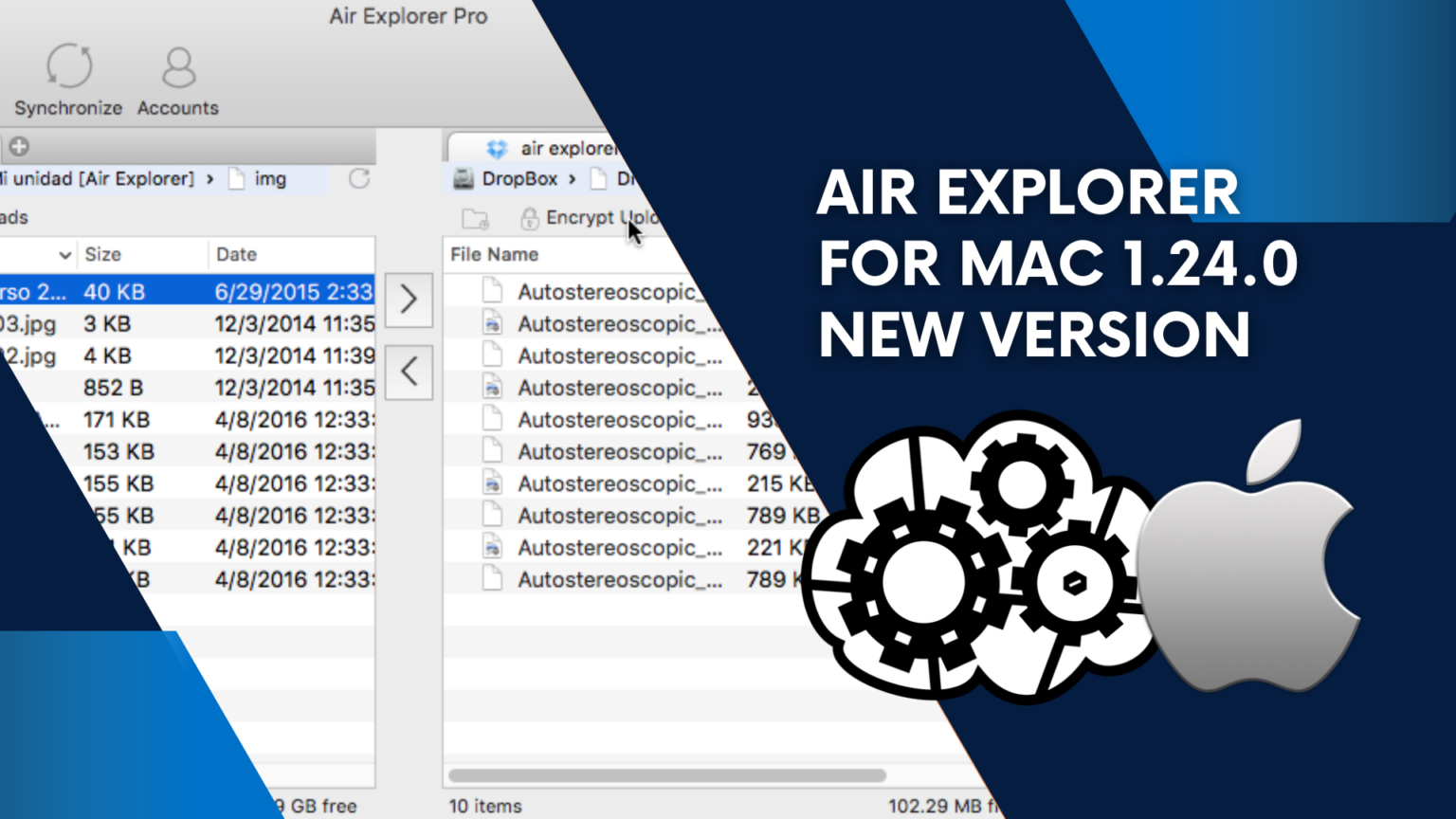Click the chevron after Mi unidad breadcrumb
1456x819 pixels.
click(210, 179)
